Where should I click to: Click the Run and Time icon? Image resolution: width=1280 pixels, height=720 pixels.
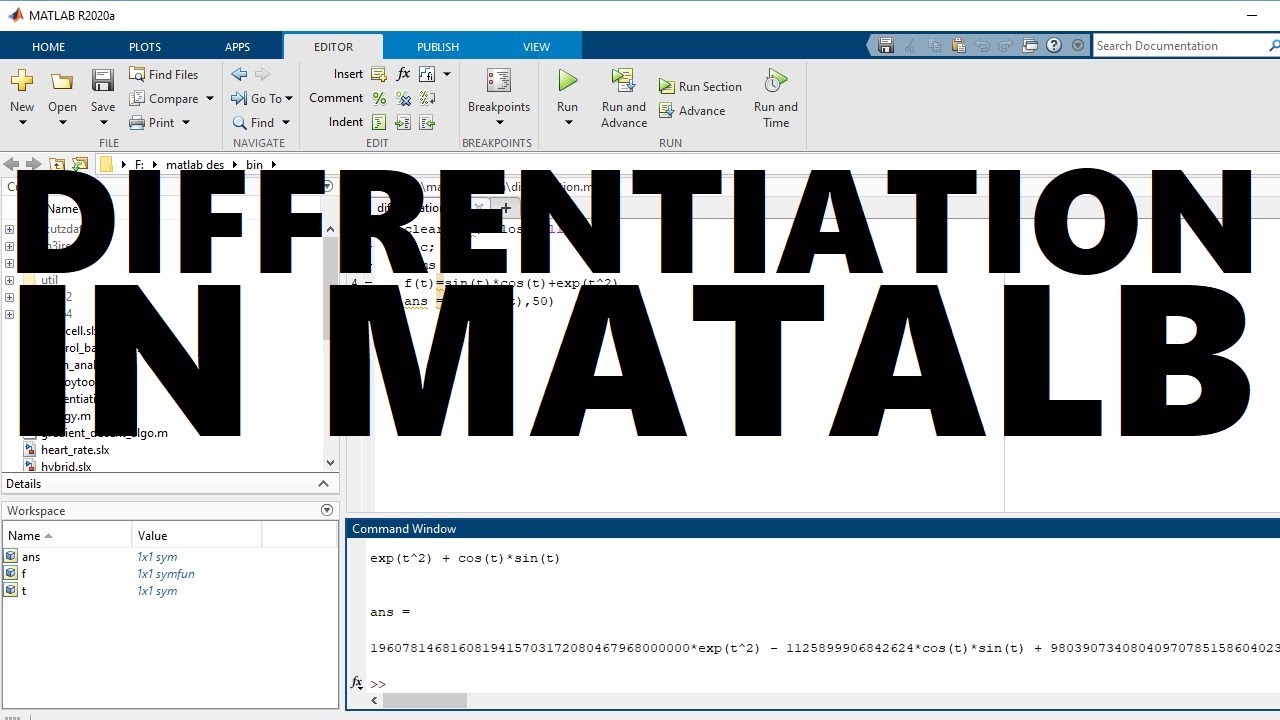[x=775, y=81]
